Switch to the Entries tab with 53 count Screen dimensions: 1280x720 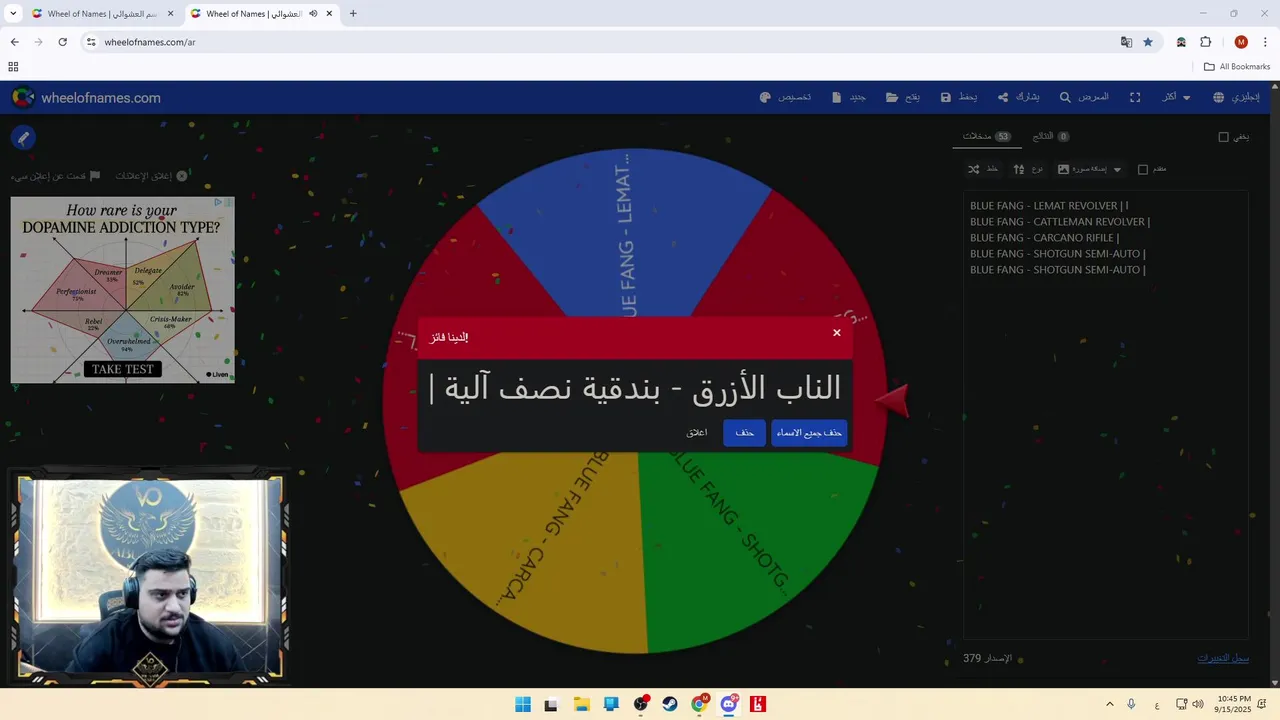tap(987, 136)
